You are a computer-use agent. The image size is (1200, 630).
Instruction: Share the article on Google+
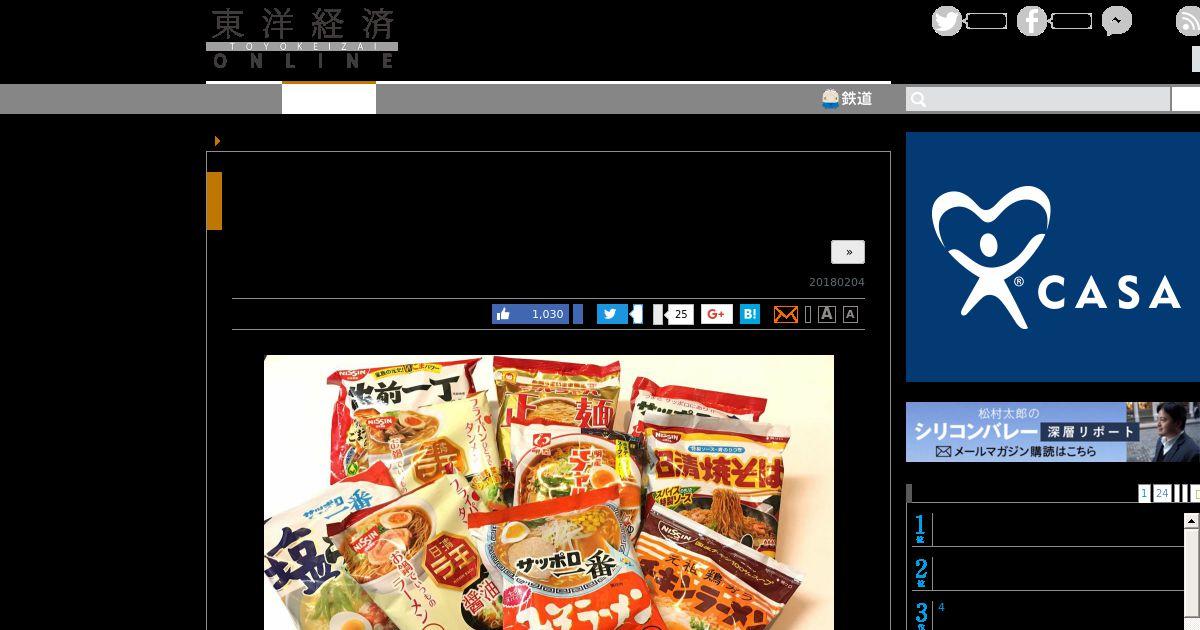point(716,314)
